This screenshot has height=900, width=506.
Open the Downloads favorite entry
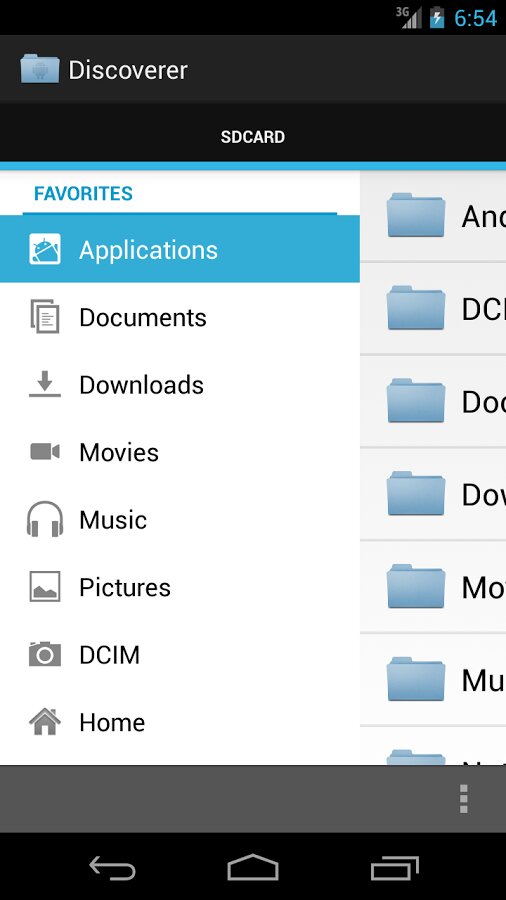coord(180,385)
